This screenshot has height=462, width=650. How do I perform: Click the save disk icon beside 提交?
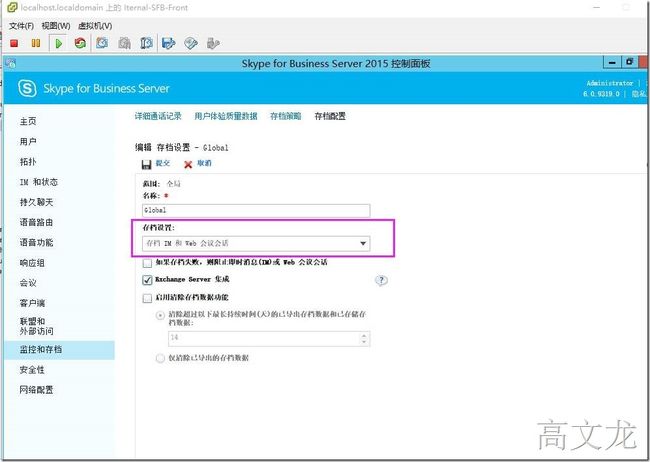(146, 165)
